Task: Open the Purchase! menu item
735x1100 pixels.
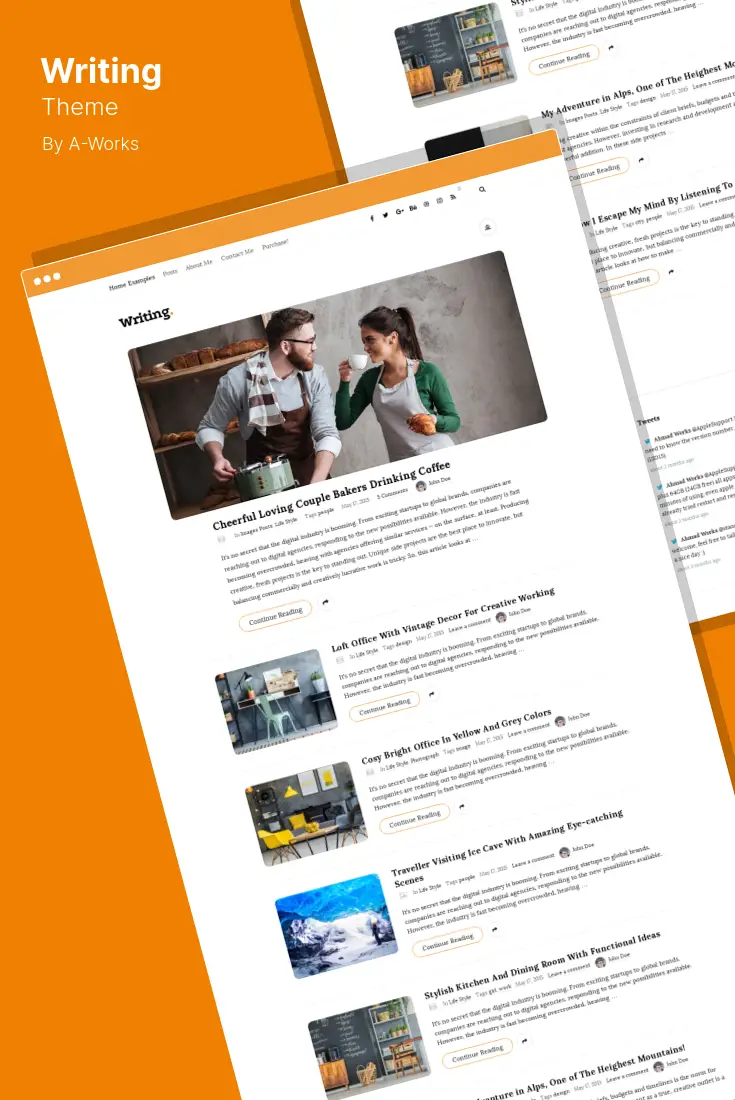Action: coord(275,245)
